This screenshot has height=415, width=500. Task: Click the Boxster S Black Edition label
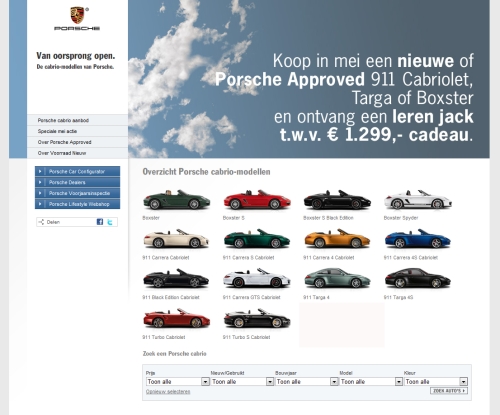328,218
